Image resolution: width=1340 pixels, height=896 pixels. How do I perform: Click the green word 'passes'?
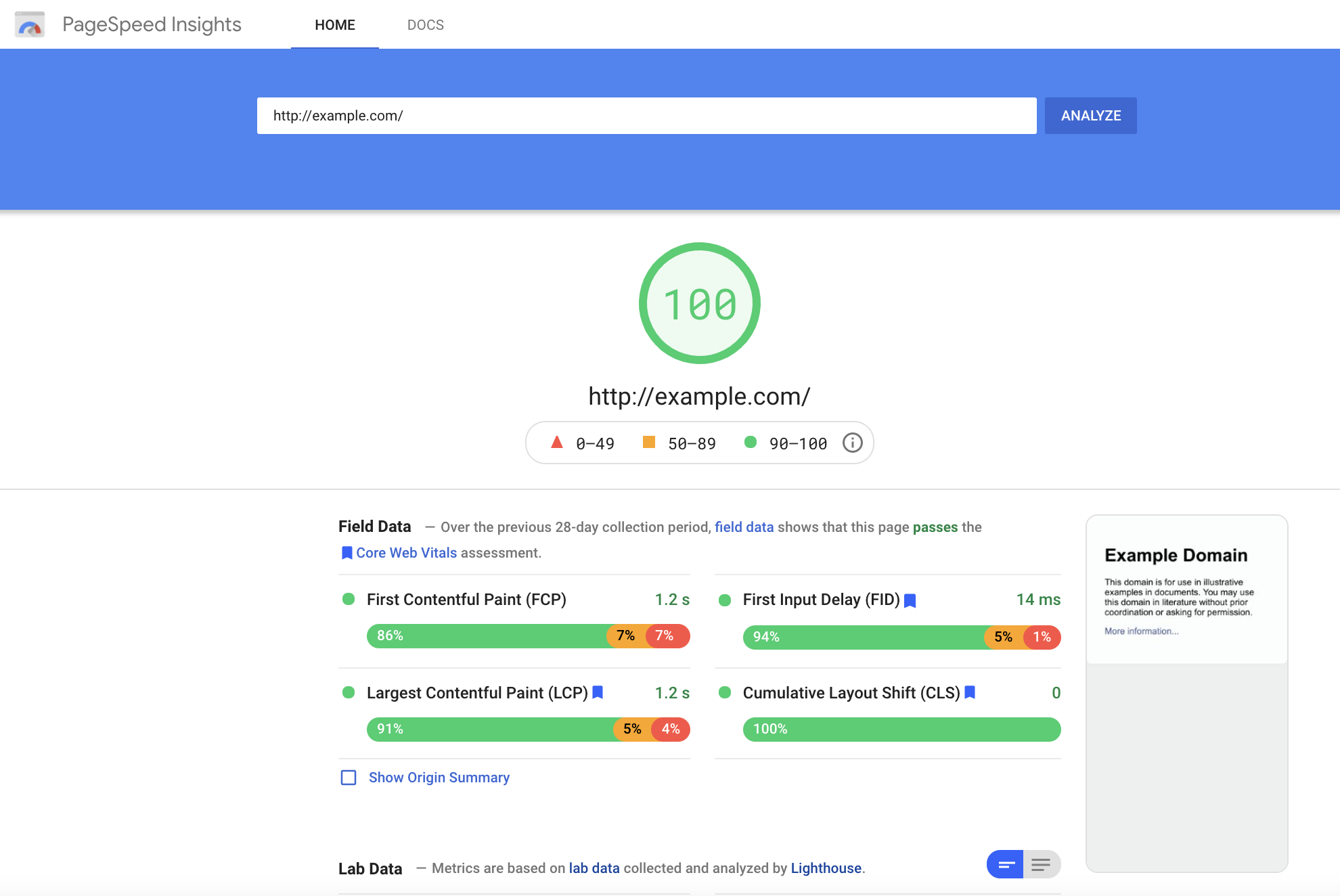tap(935, 527)
